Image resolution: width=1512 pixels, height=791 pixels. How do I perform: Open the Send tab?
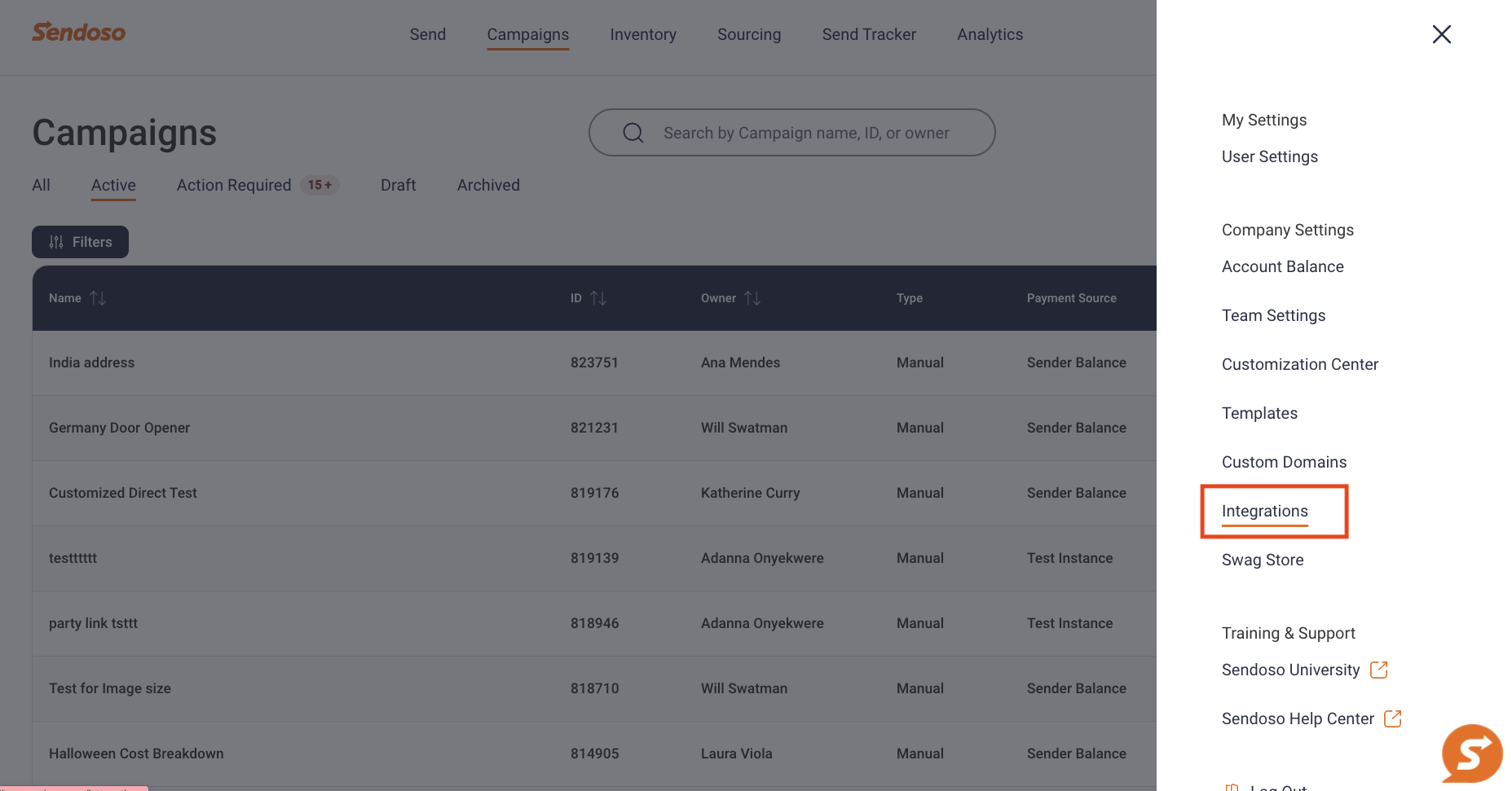point(428,34)
